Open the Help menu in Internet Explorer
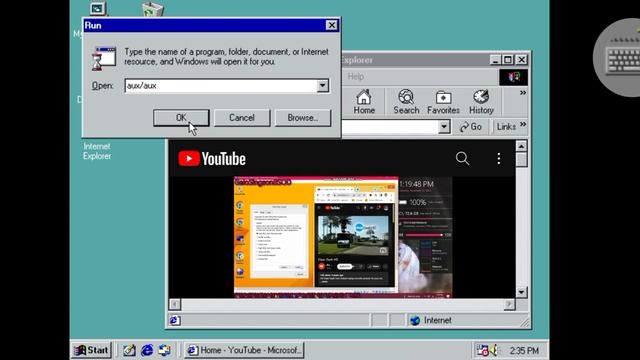The height and width of the screenshot is (360, 640). tap(356, 76)
